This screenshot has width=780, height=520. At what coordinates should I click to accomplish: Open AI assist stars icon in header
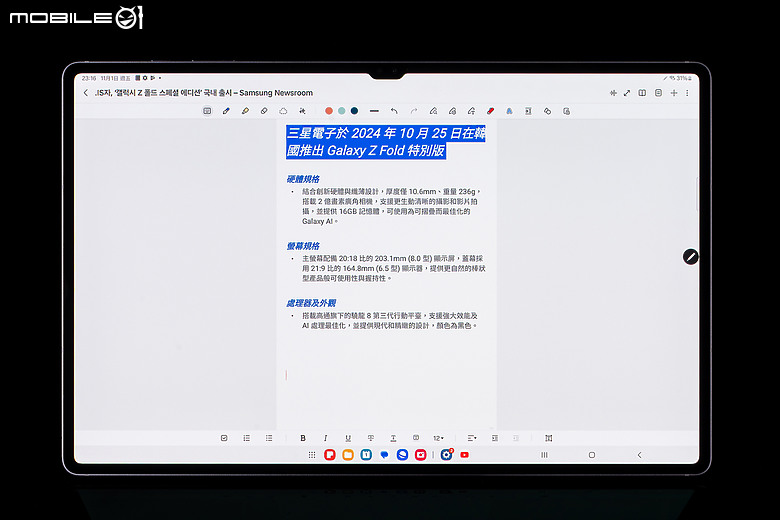(x=613, y=93)
